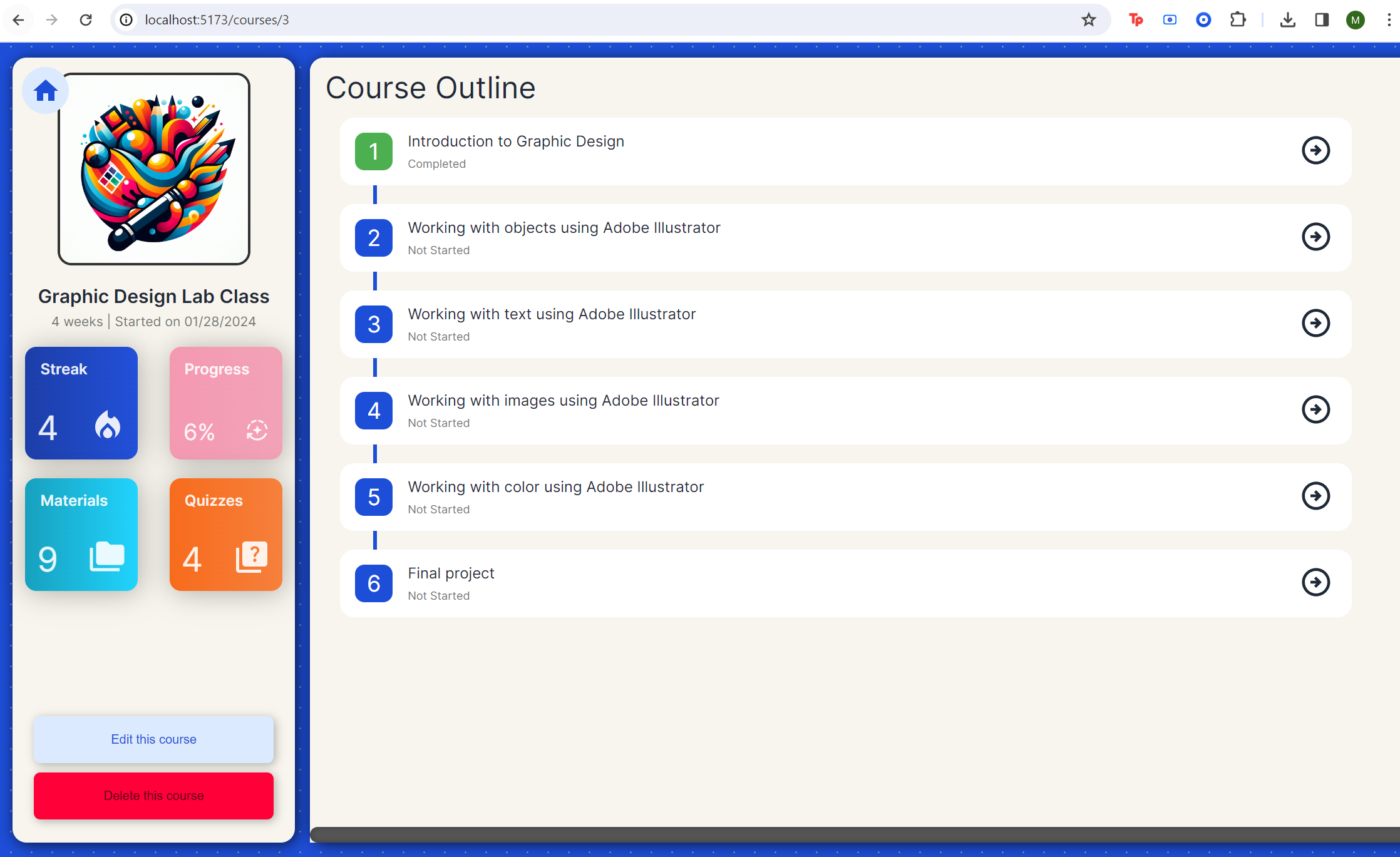
Task: Click the Progress circular icon
Action: point(257,430)
